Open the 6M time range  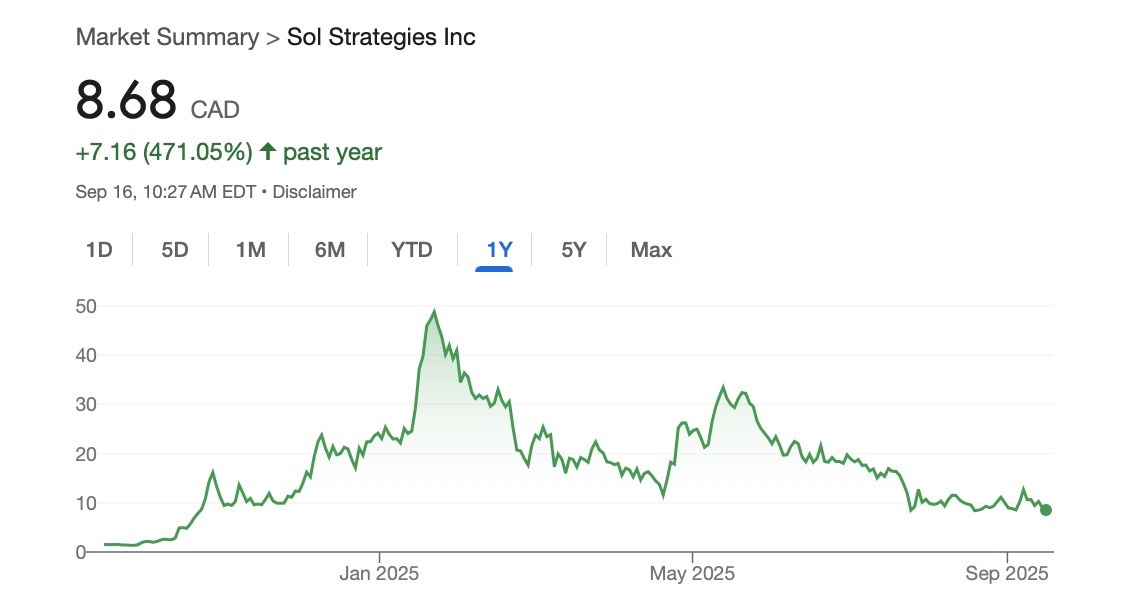tap(329, 250)
